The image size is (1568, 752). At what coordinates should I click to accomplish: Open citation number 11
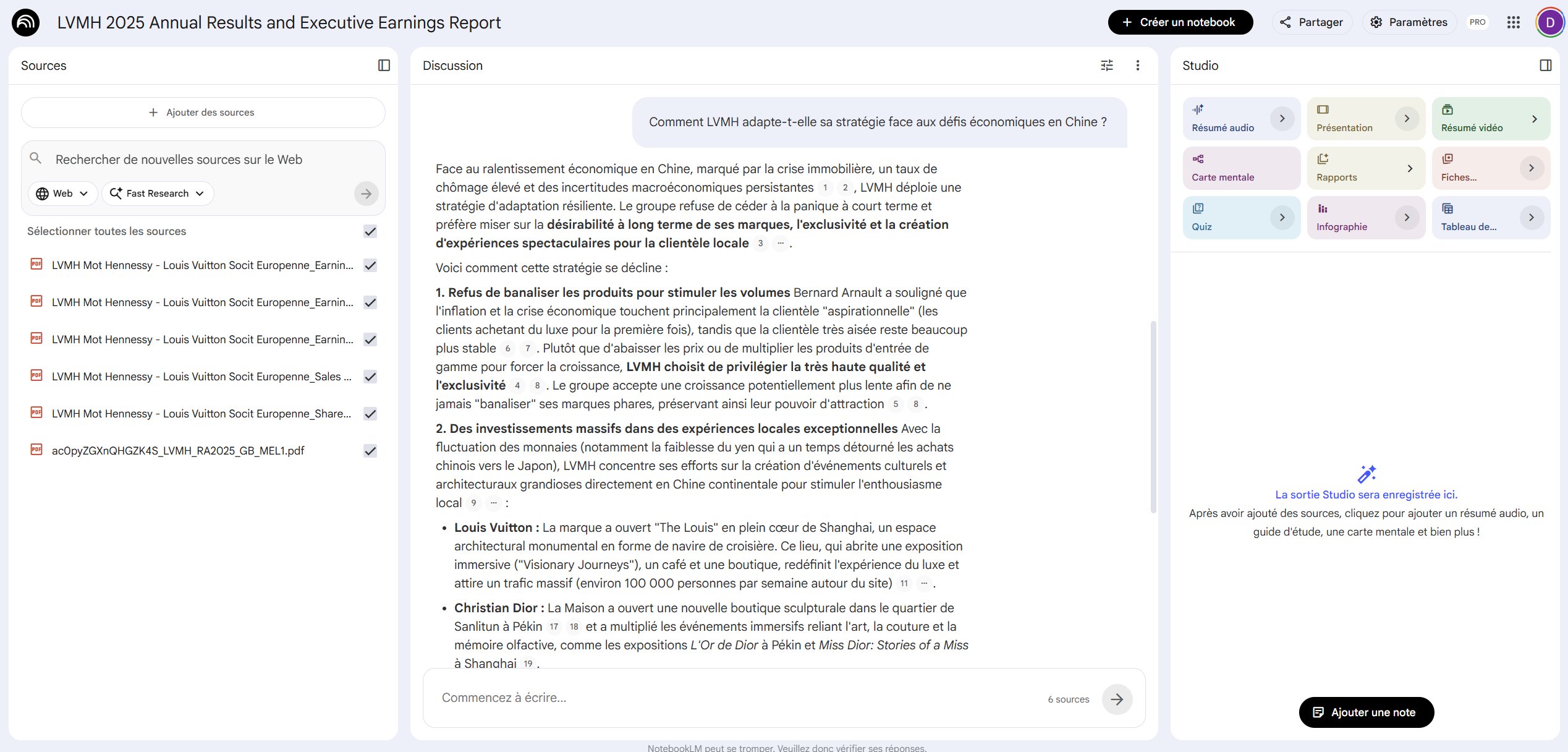click(904, 583)
